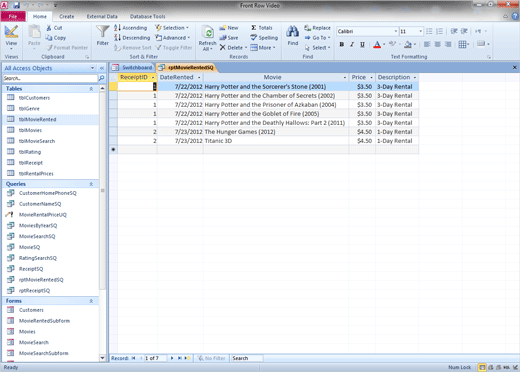Sort Descending in Sort & Filter
Viewport: 520px width, 372px height.
(132, 38)
